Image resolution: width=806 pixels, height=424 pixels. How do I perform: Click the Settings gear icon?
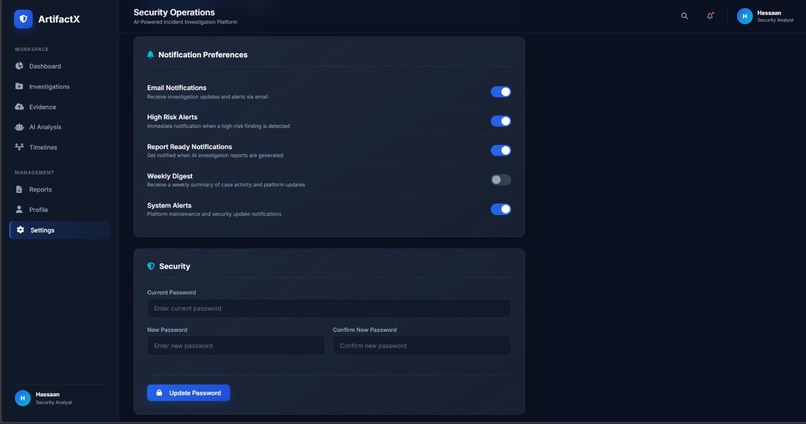pos(20,230)
